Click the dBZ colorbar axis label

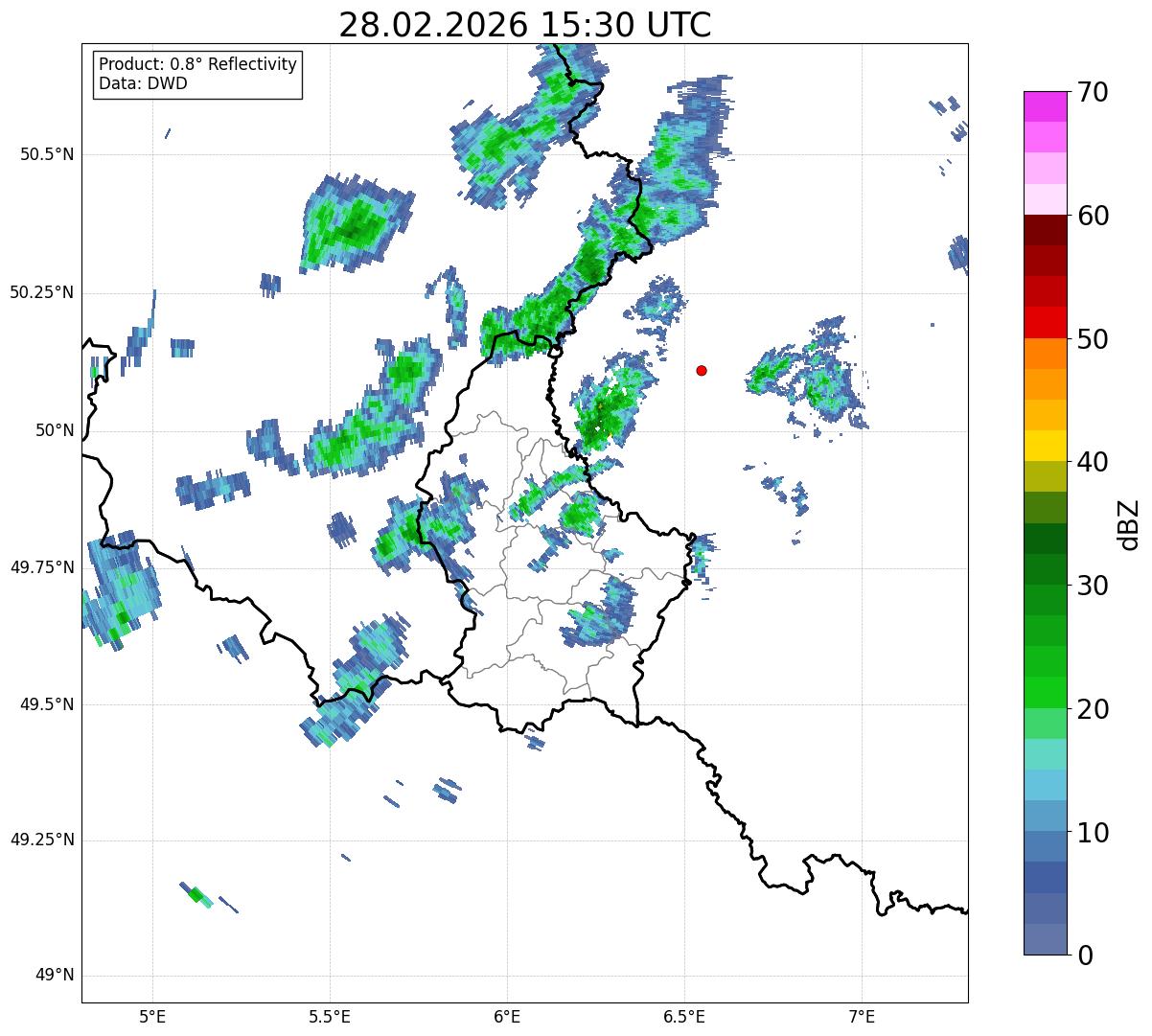(1129, 523)
